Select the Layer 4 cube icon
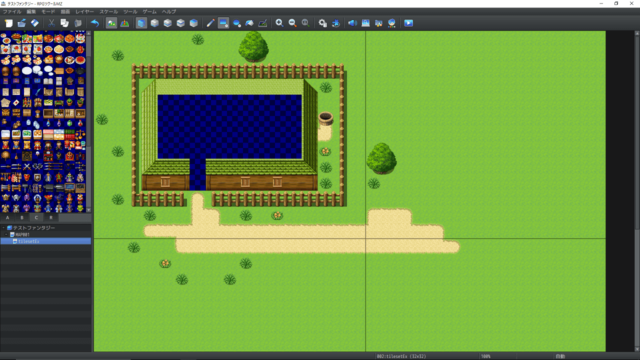Viewport: 640px width, 360px height. coord(193,23)
